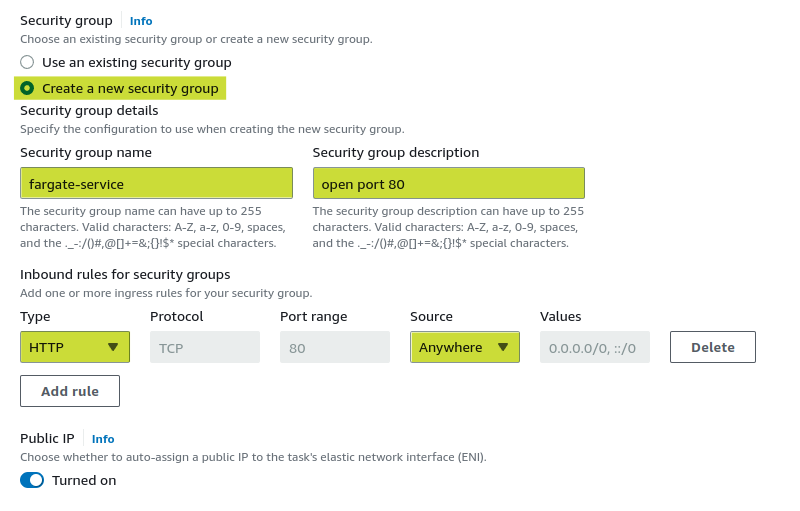800x511 pixels.
Task: Select 'Use an existing security group' radio
Action: tap(27, 62)
